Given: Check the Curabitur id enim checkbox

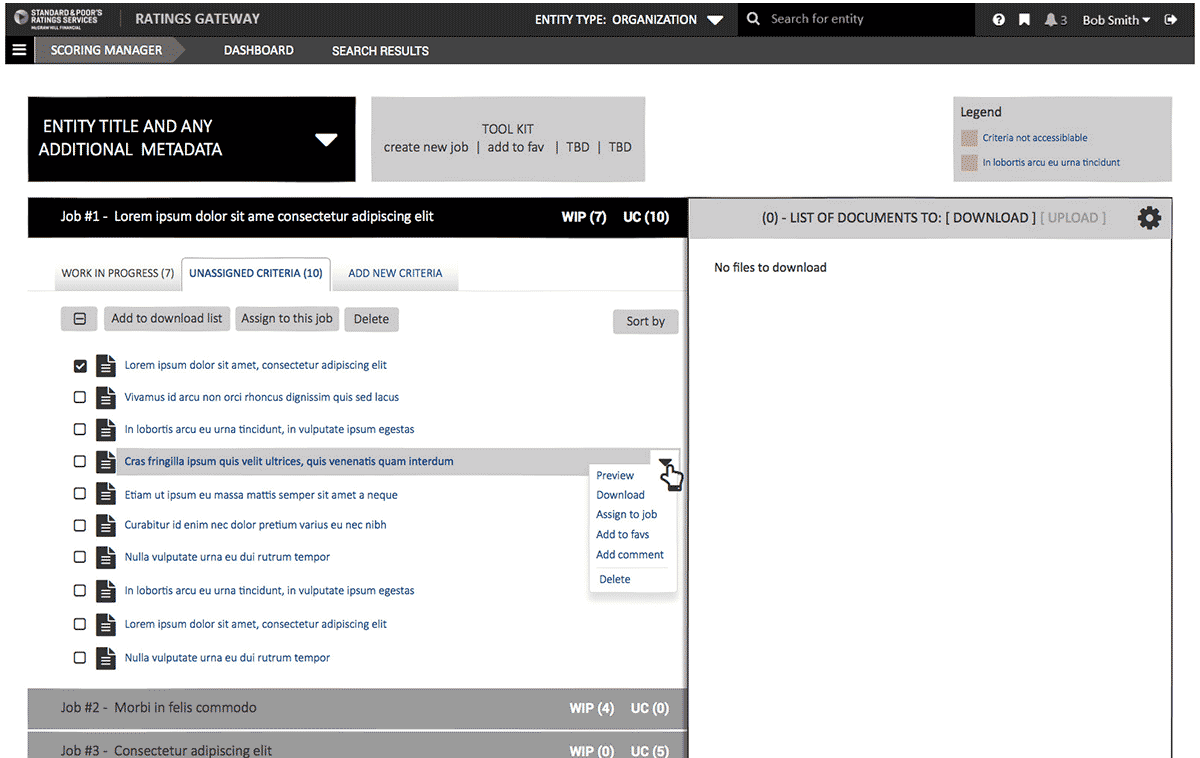Looking at the screenshot, I should point(81,525).
